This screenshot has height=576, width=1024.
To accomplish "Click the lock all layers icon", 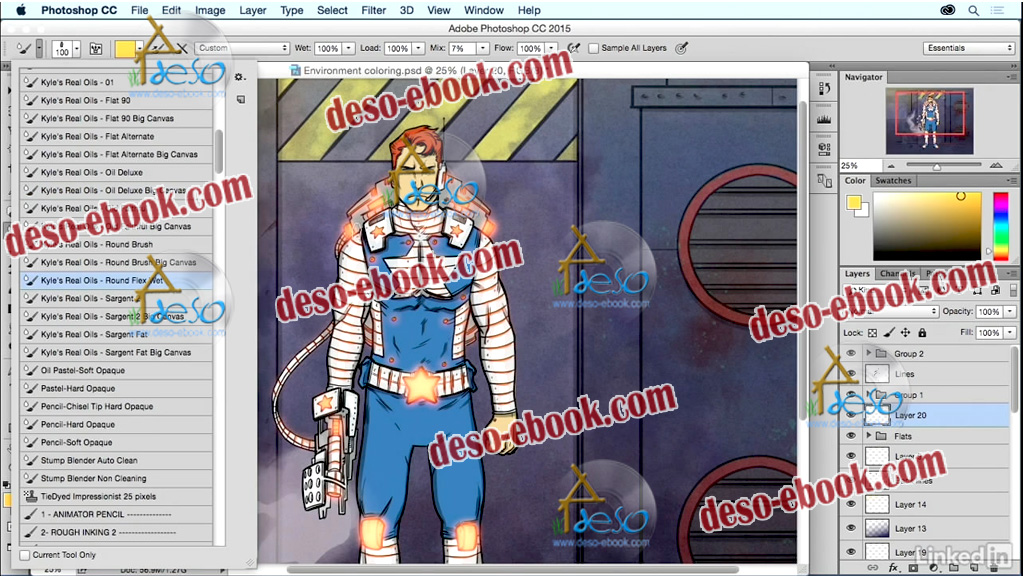I will click(921, 333).
